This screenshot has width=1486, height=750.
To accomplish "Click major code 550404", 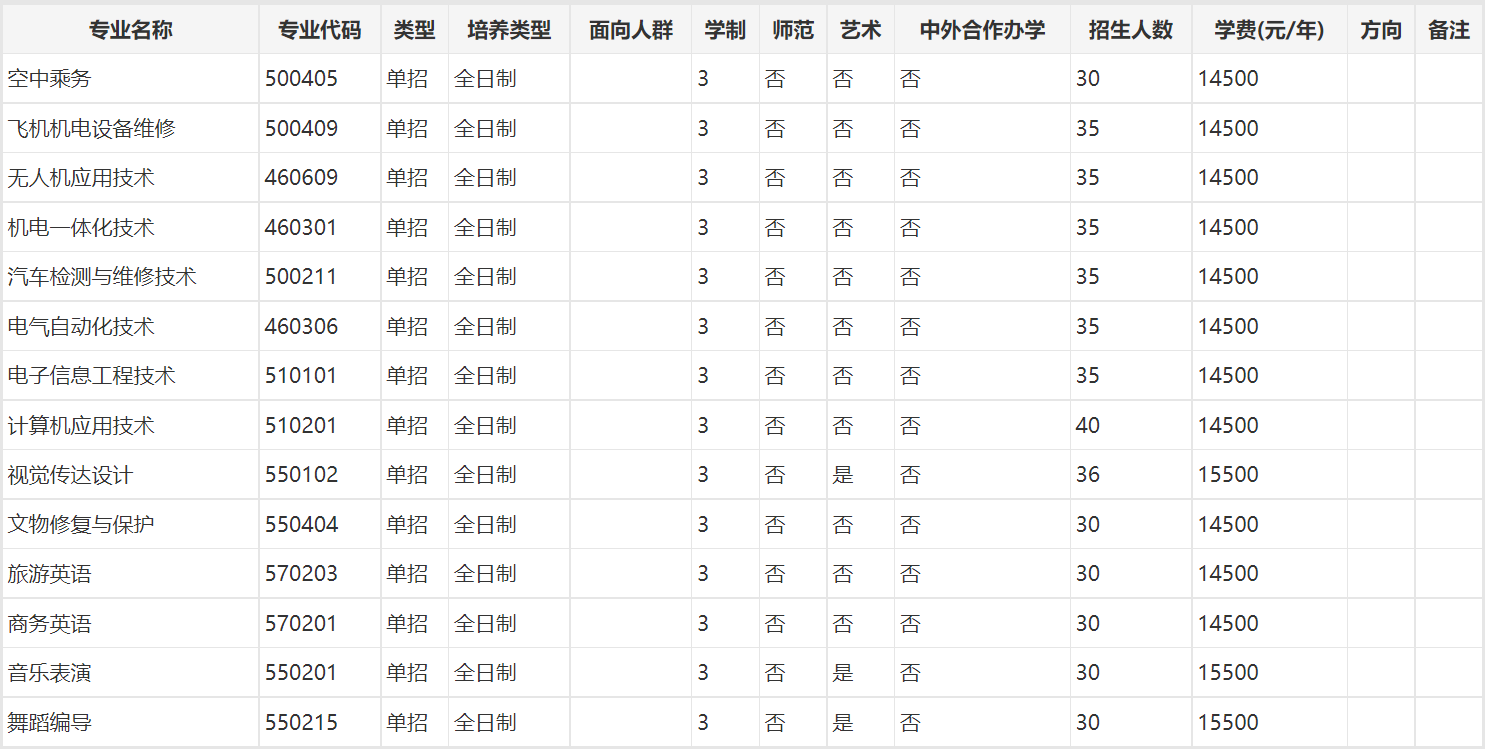I will 301,524.
